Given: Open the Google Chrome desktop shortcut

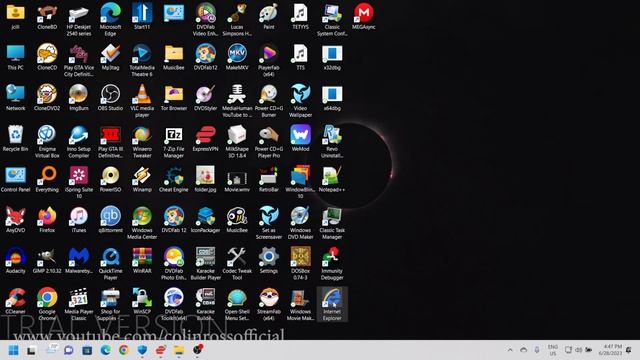Looking at the screenshot, I should click(x=47, y=304).
